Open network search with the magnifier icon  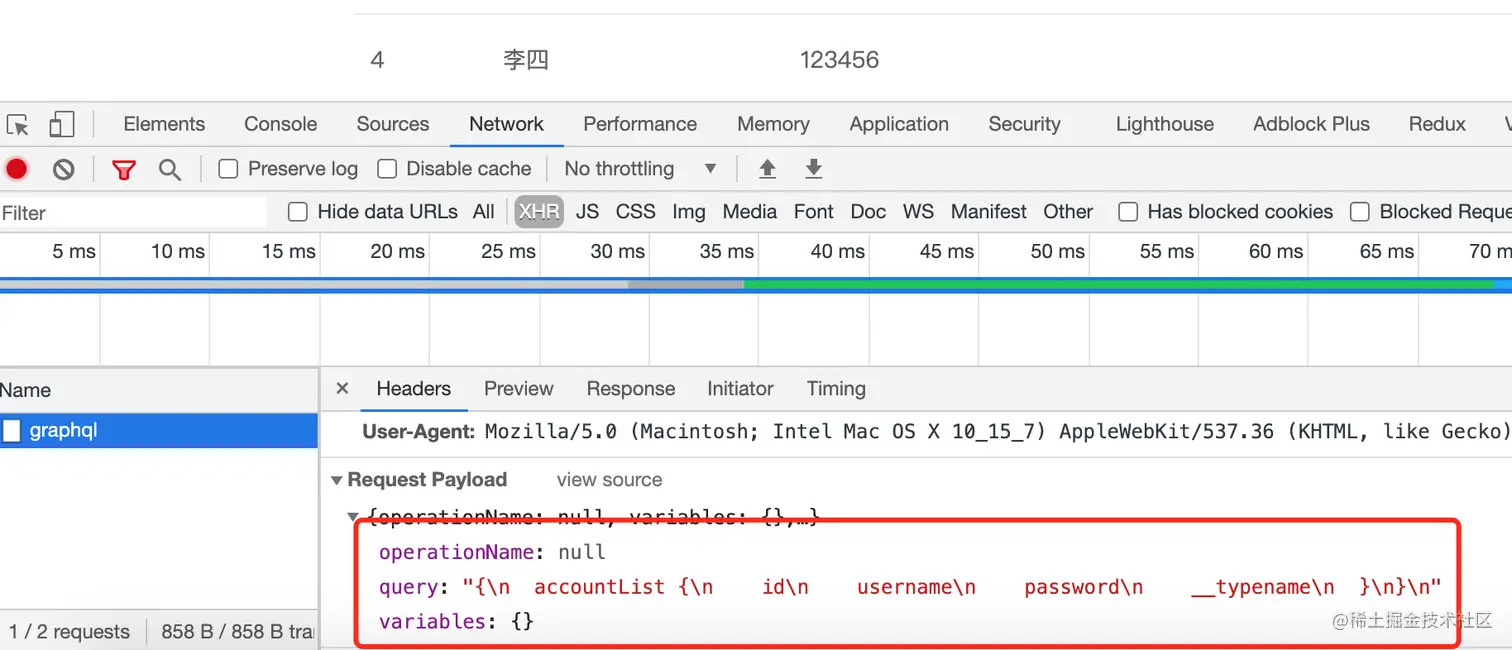(x=170, y=169)
